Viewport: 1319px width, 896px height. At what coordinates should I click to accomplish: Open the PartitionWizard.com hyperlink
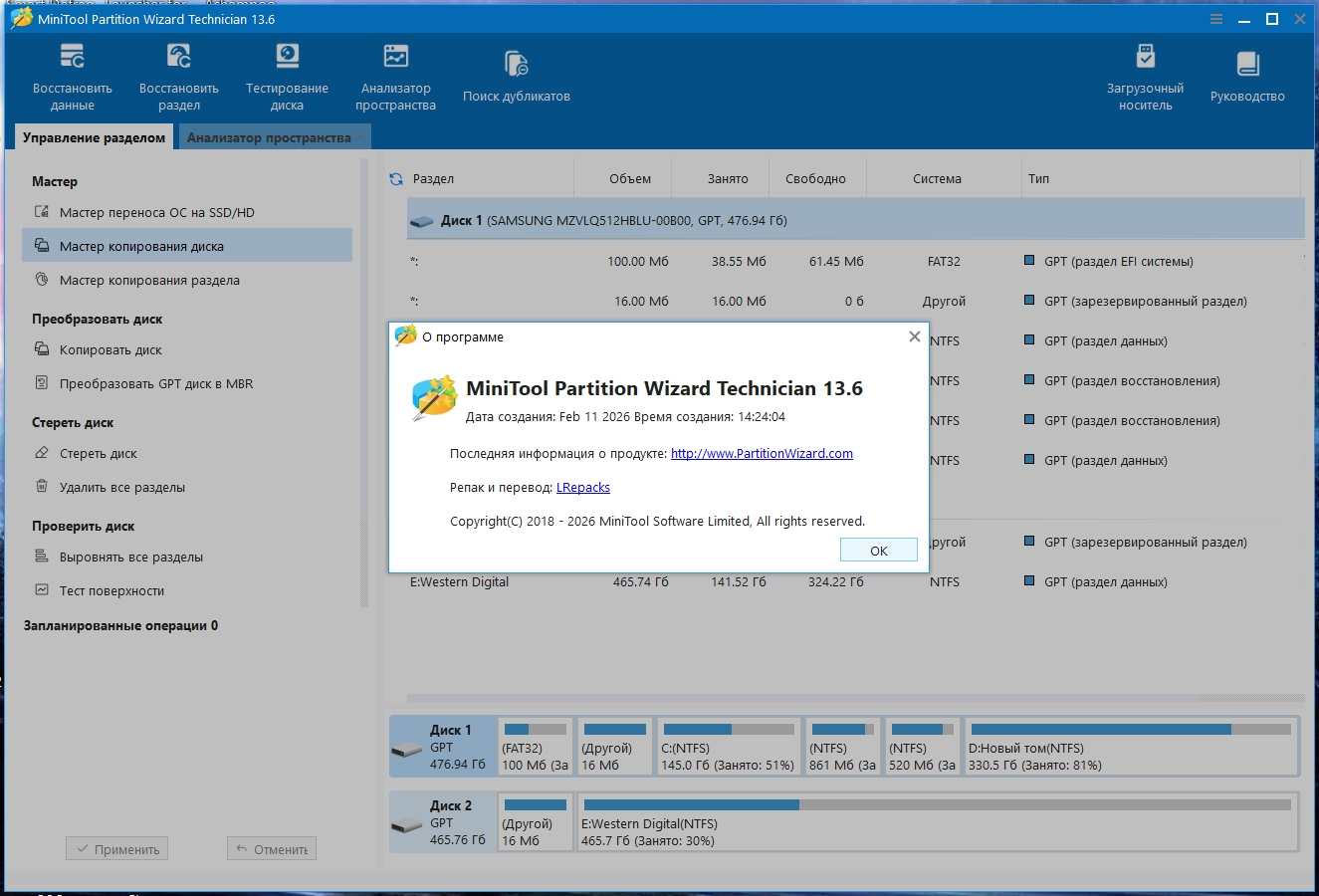(x=762, y=453)
